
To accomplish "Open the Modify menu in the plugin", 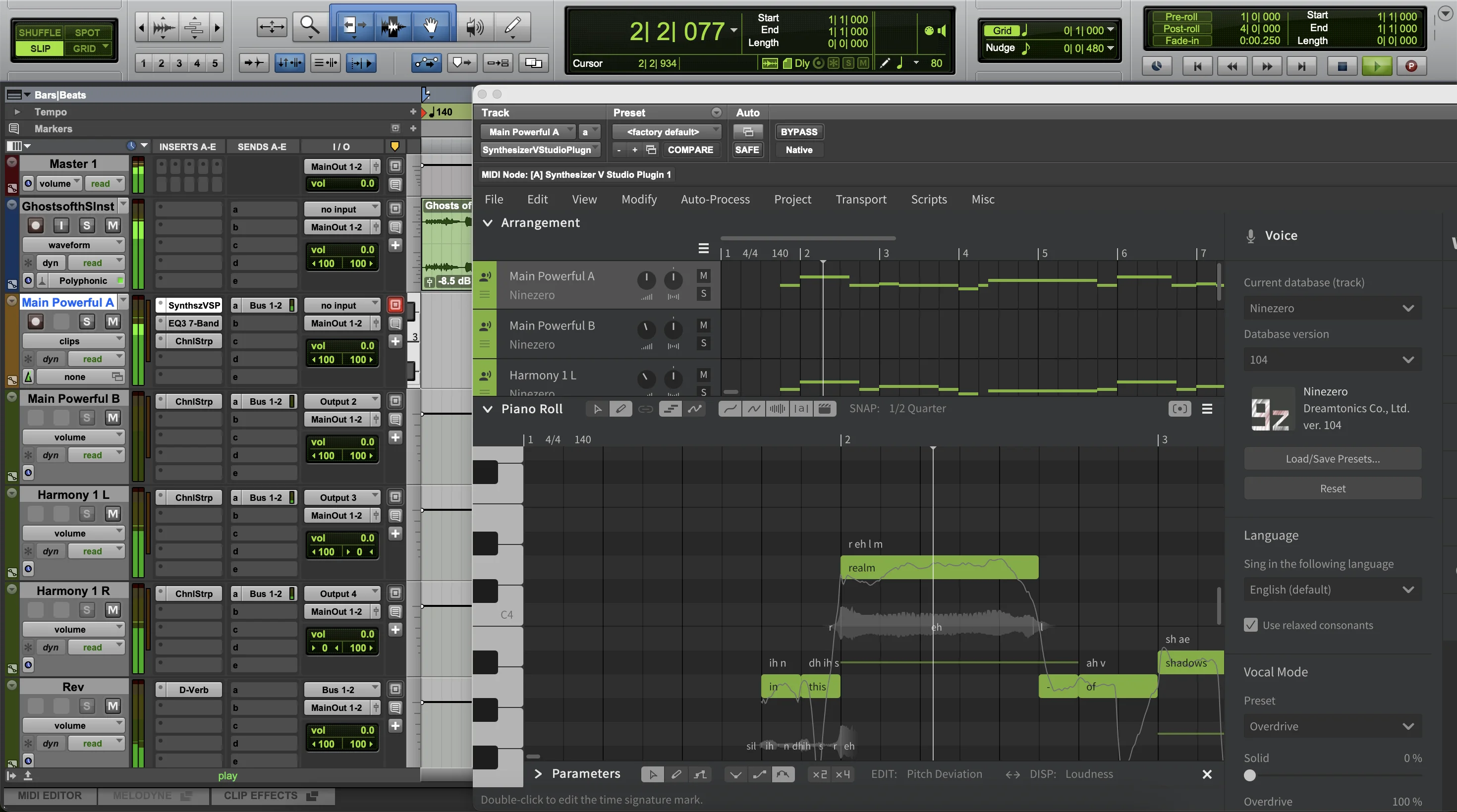I will point(639,199).
